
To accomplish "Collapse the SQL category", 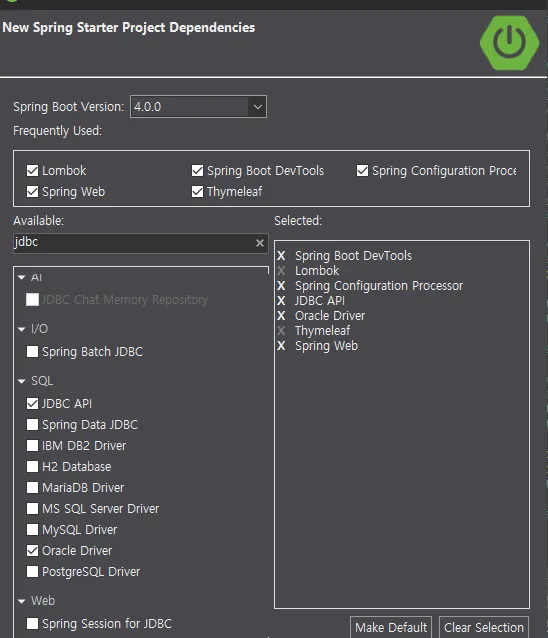I will 22,381.
